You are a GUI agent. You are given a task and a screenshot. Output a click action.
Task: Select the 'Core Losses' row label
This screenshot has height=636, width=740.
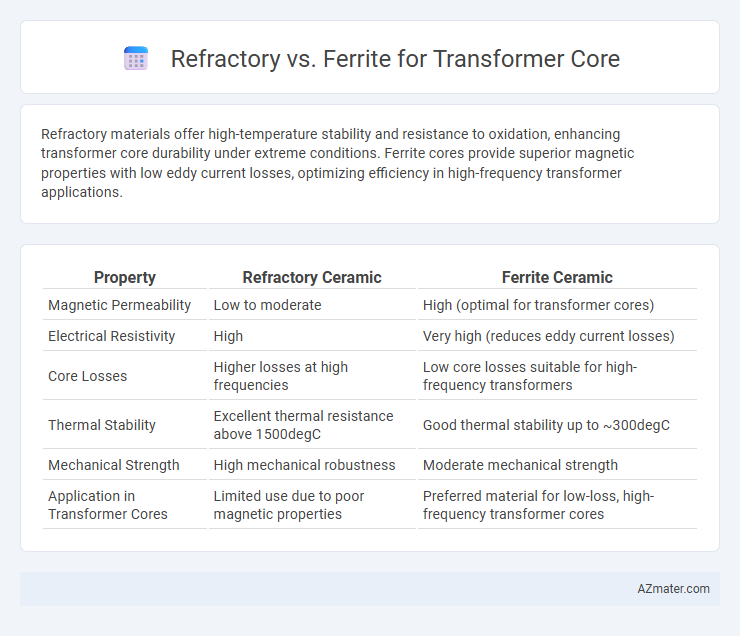click(87, 376)
